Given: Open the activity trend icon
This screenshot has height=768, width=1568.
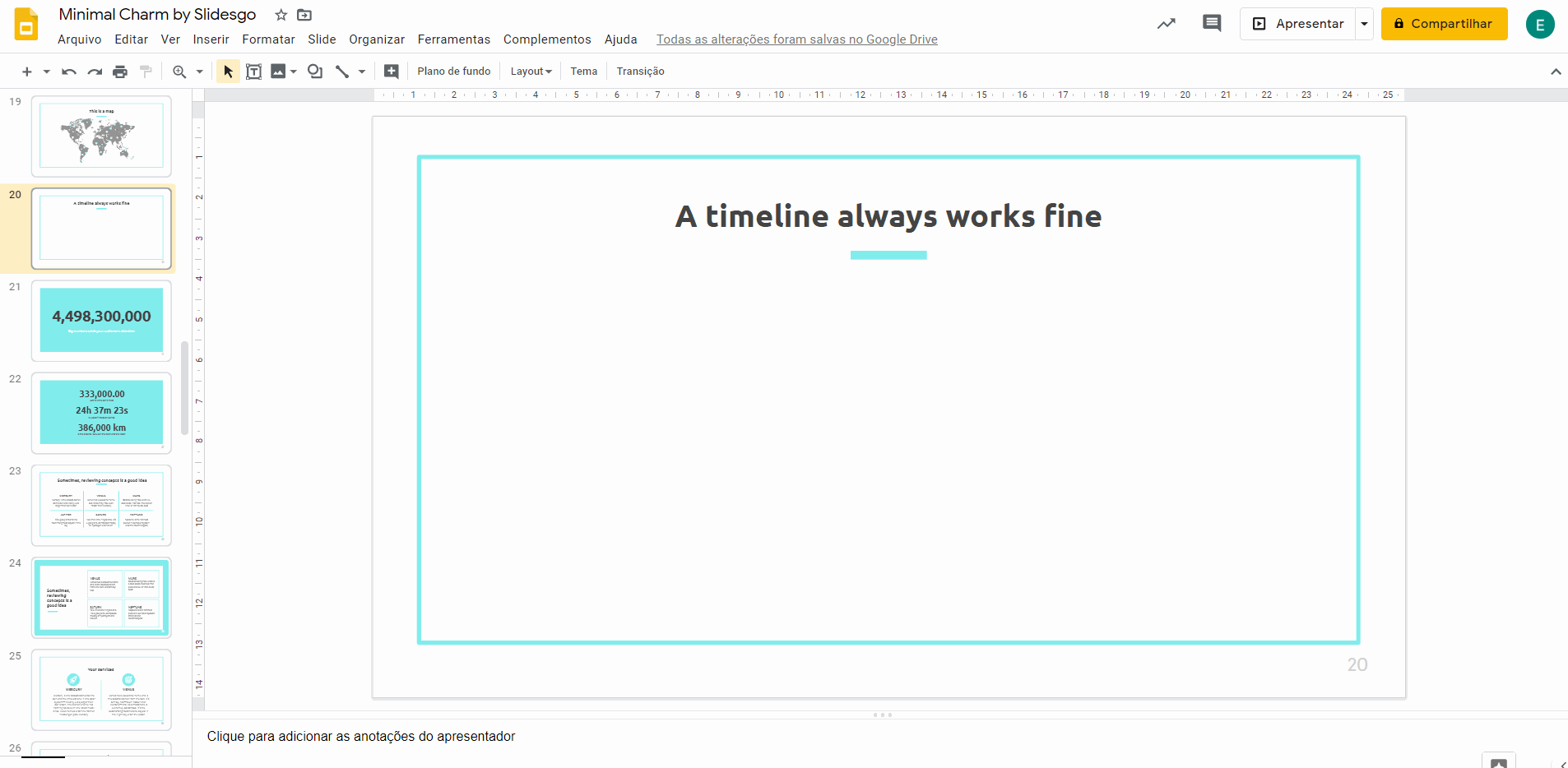Looking at the screenshot, I should pos(1167,24).
